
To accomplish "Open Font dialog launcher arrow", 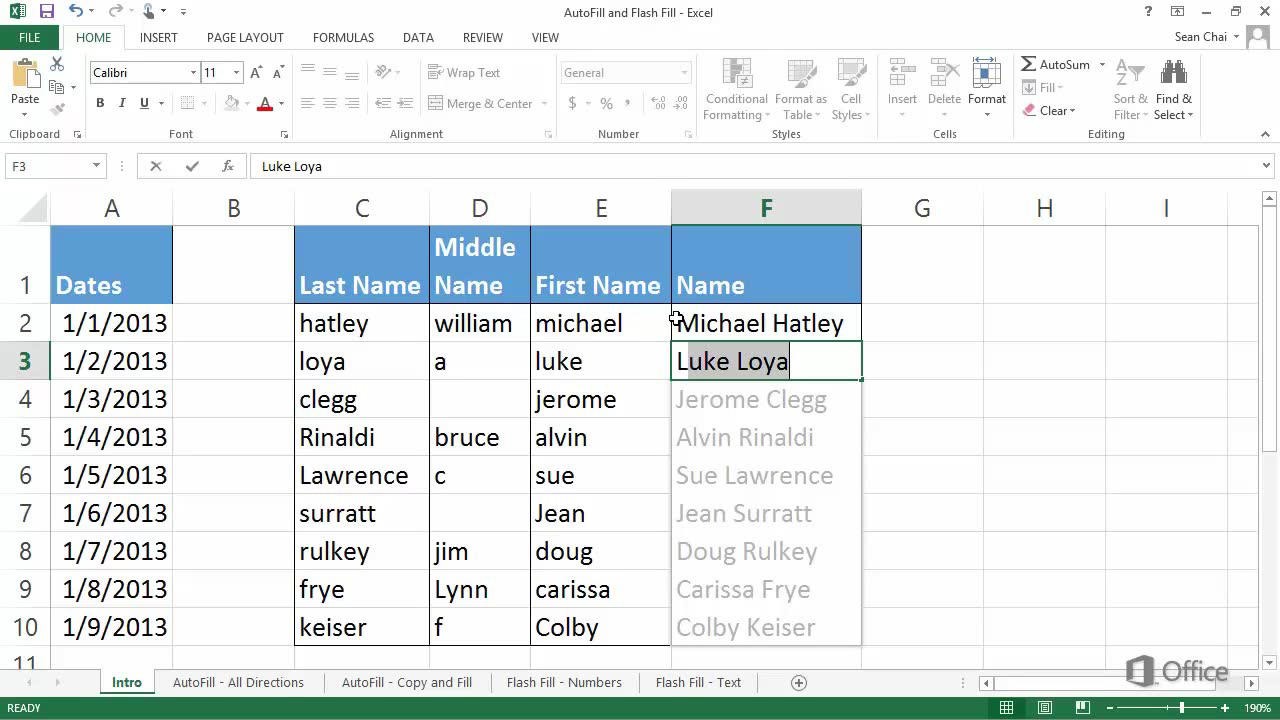I will coord(284,134).
